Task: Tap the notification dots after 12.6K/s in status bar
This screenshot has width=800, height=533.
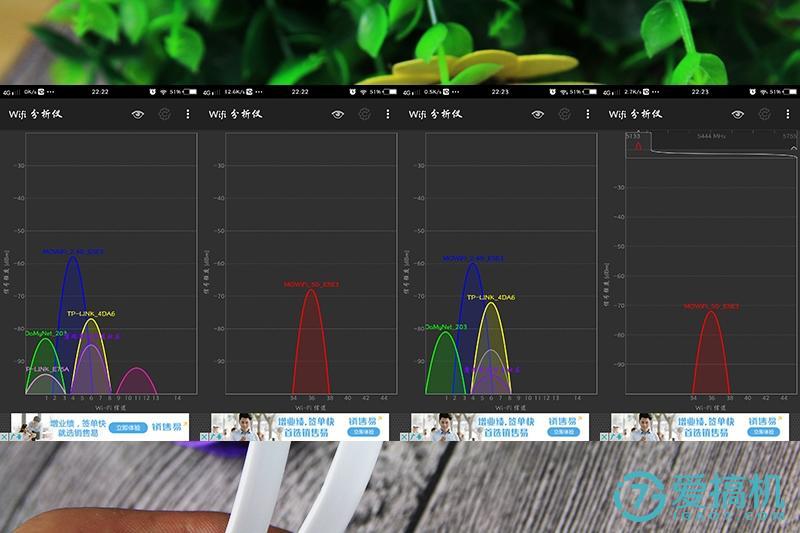Action: click(x=259, y=92)
